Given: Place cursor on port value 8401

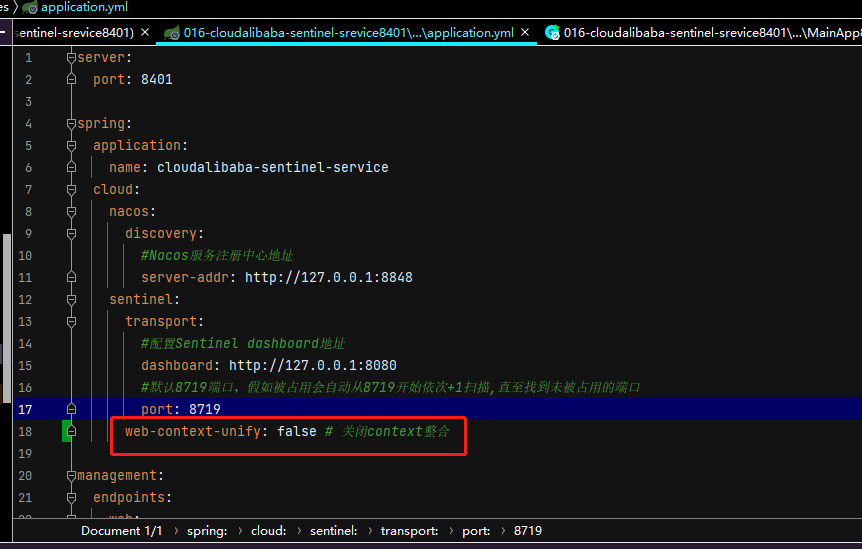Looking at the screenshot, I should (x=157, y=80).
